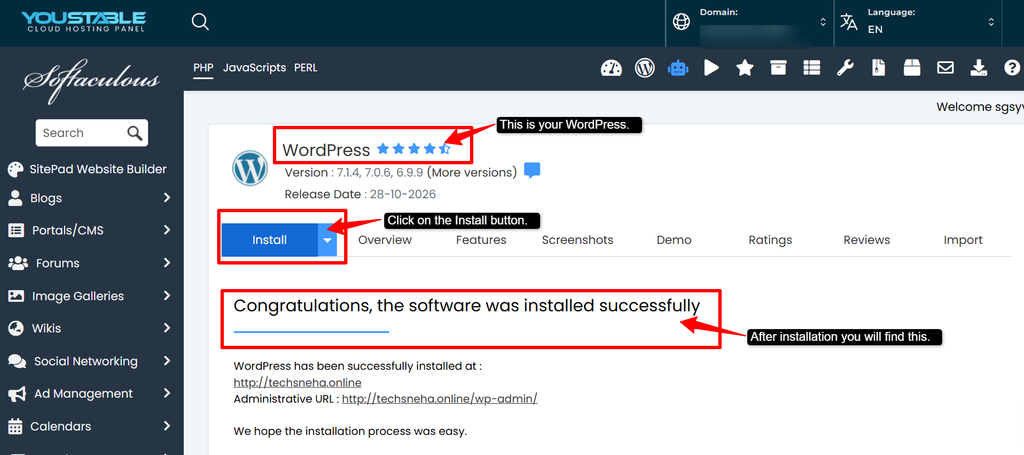The width and height of the screenshot is (1024, 455).
Task: Click the Social Networking sidebar label
Action: pyautogui.click(x=86, y=361)
